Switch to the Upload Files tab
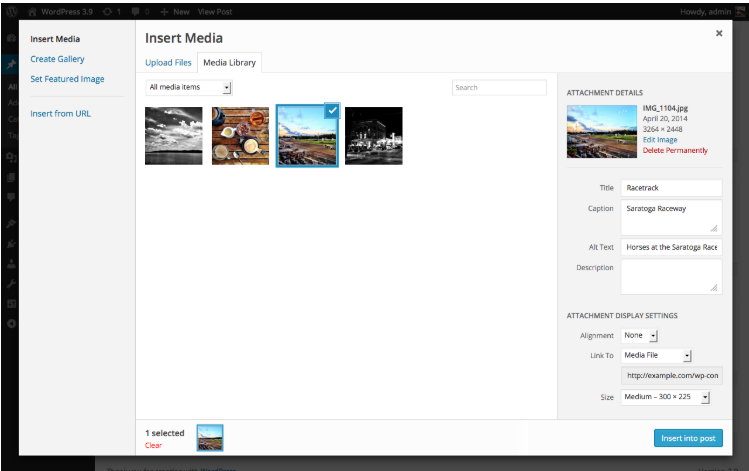Viewport: 749px width, 471px height. 168,63
